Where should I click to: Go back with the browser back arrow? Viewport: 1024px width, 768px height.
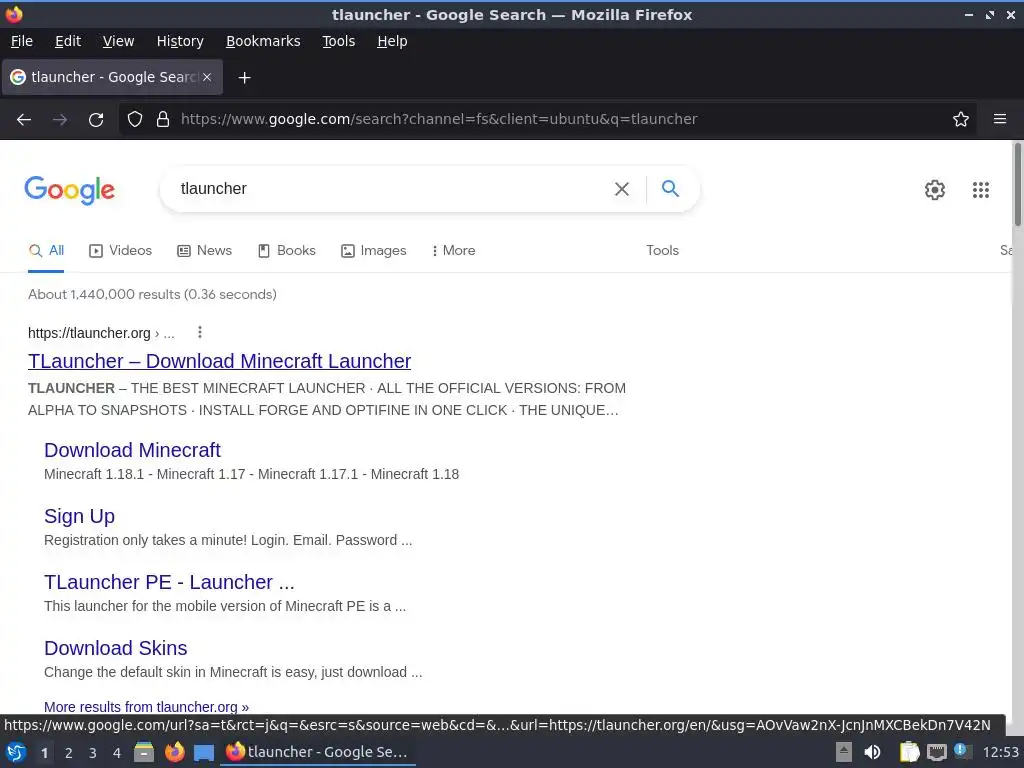tap(24, 120)
